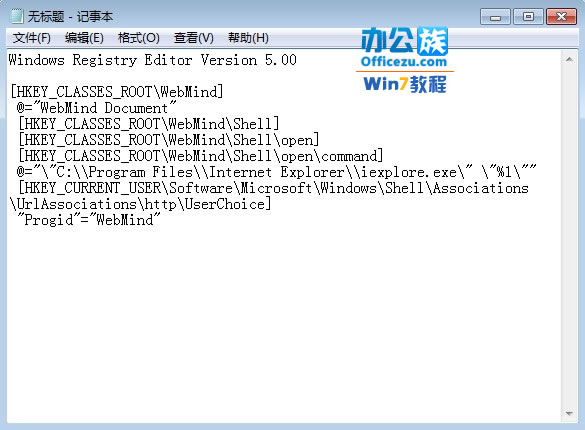Screen dimensions: 585x430
Task: Click the UrlAssociations\http\UserChoice line
Action: coord(140,204)
